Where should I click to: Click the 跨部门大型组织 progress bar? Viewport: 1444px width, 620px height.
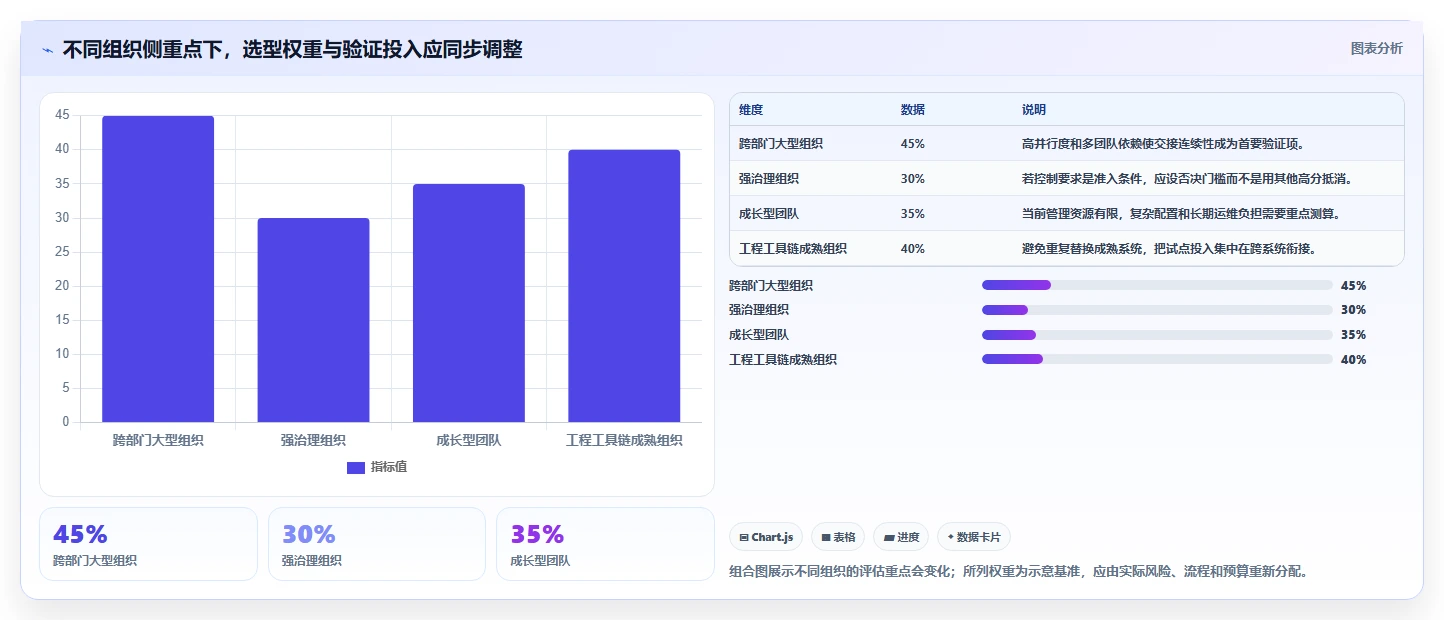point(1157,285)
